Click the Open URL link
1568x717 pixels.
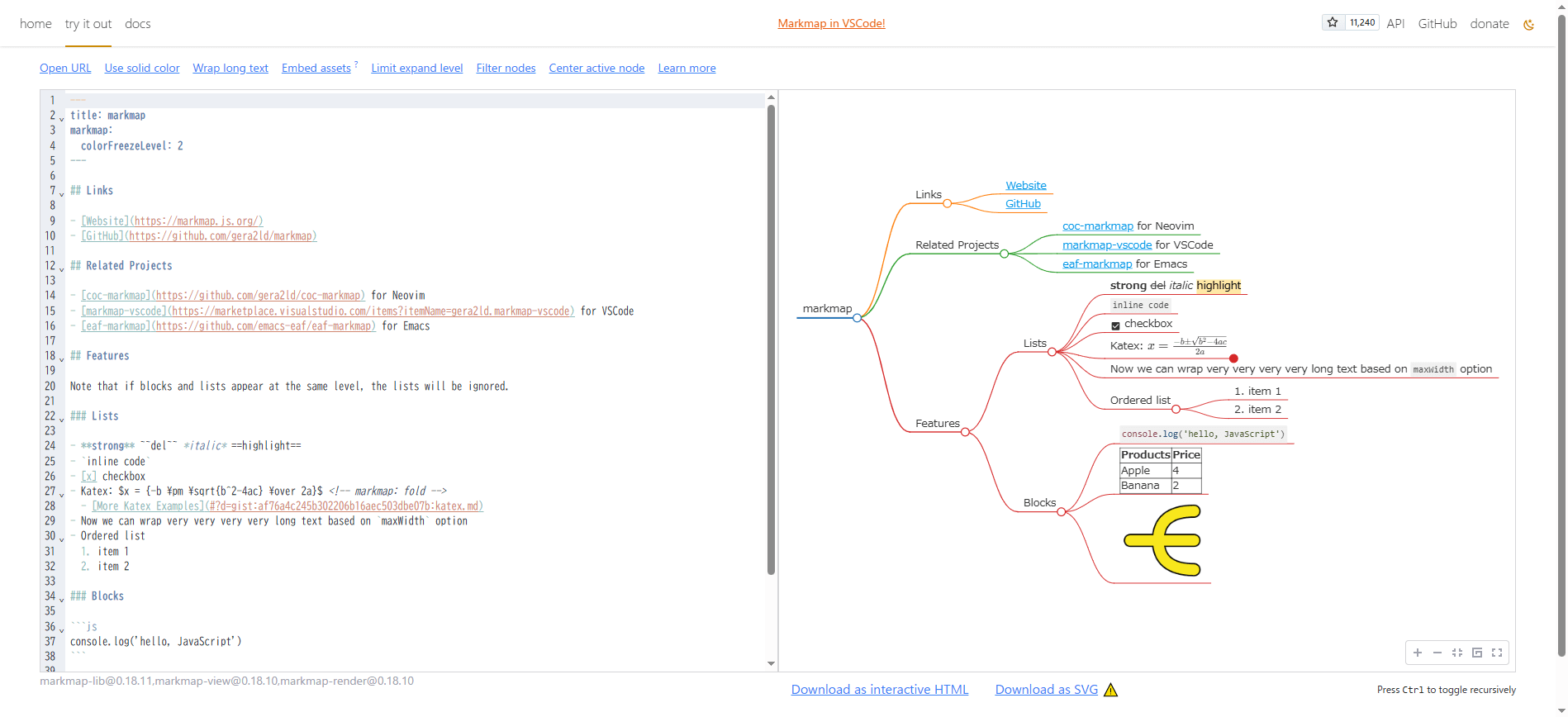(x=65, y=68)
